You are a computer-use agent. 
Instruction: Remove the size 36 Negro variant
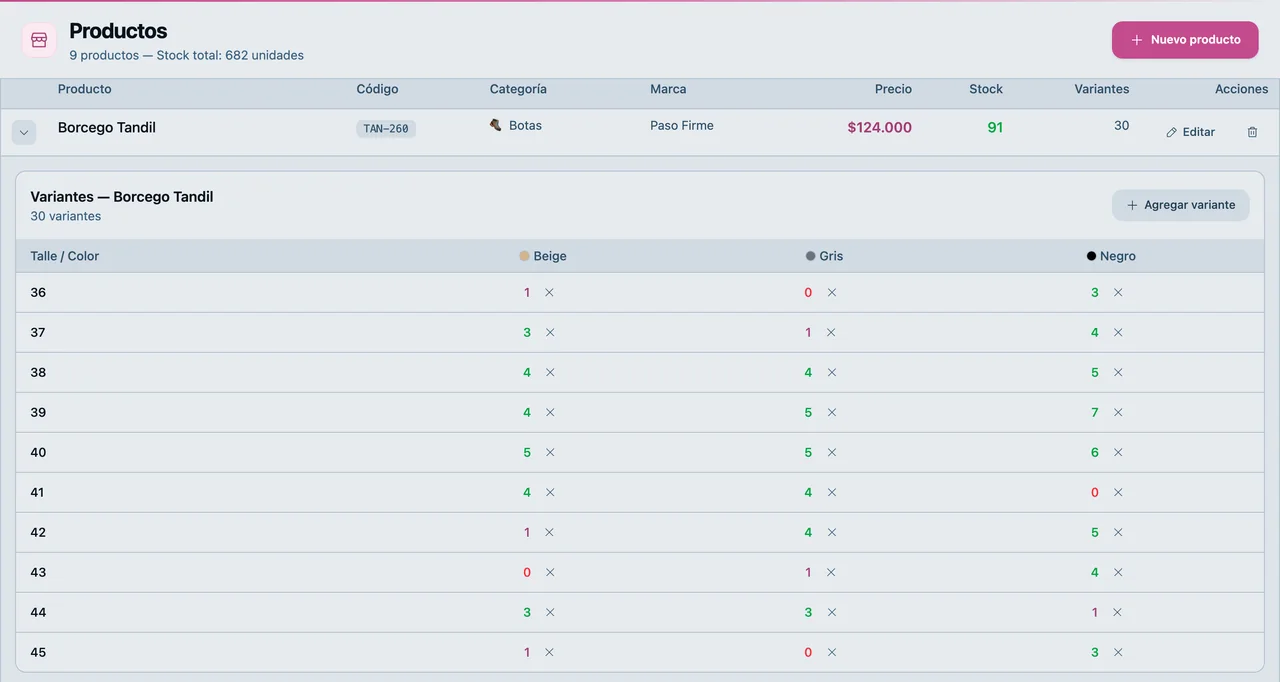click(x=1118, y=293)
